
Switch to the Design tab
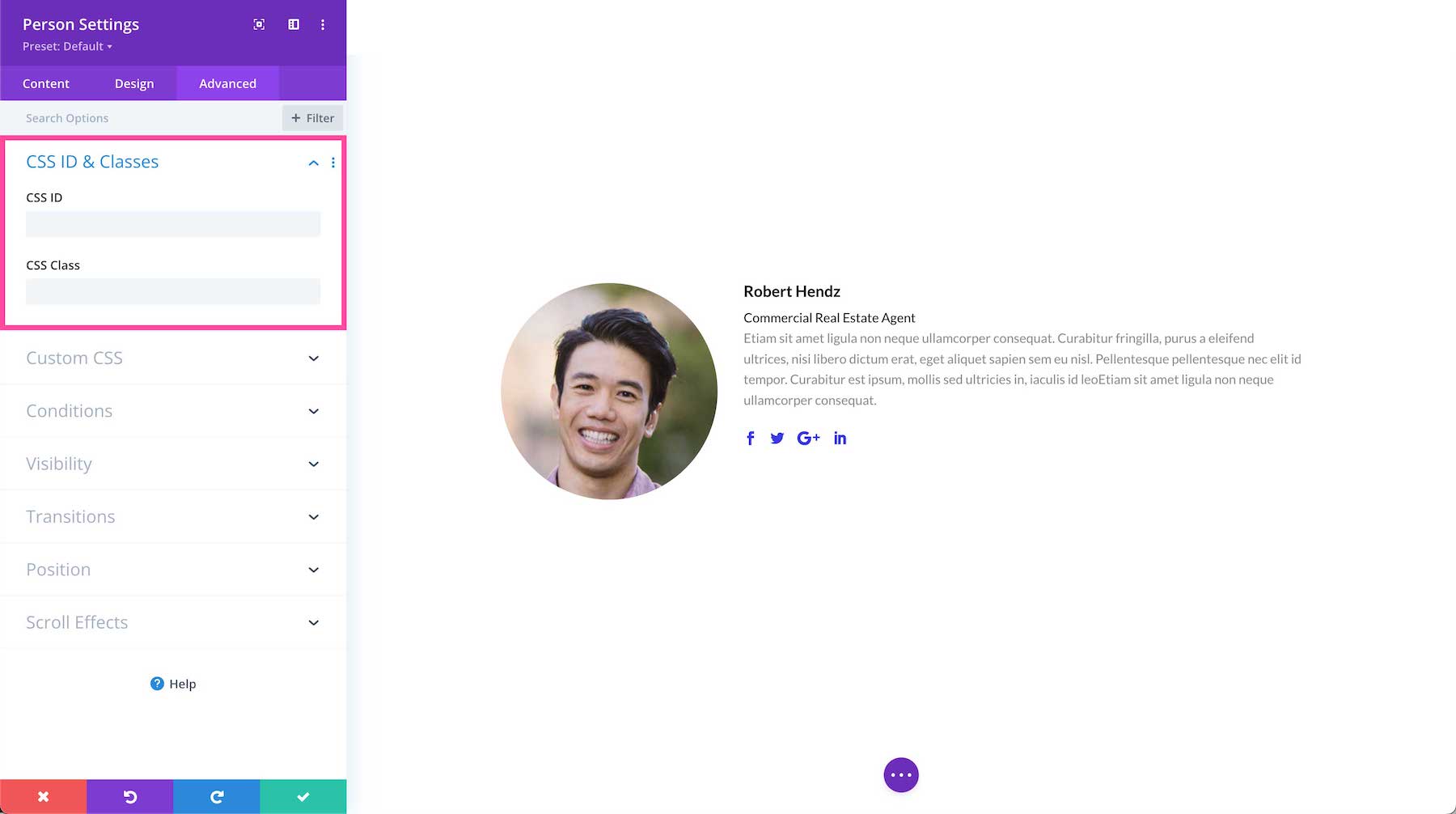(134, 83)
